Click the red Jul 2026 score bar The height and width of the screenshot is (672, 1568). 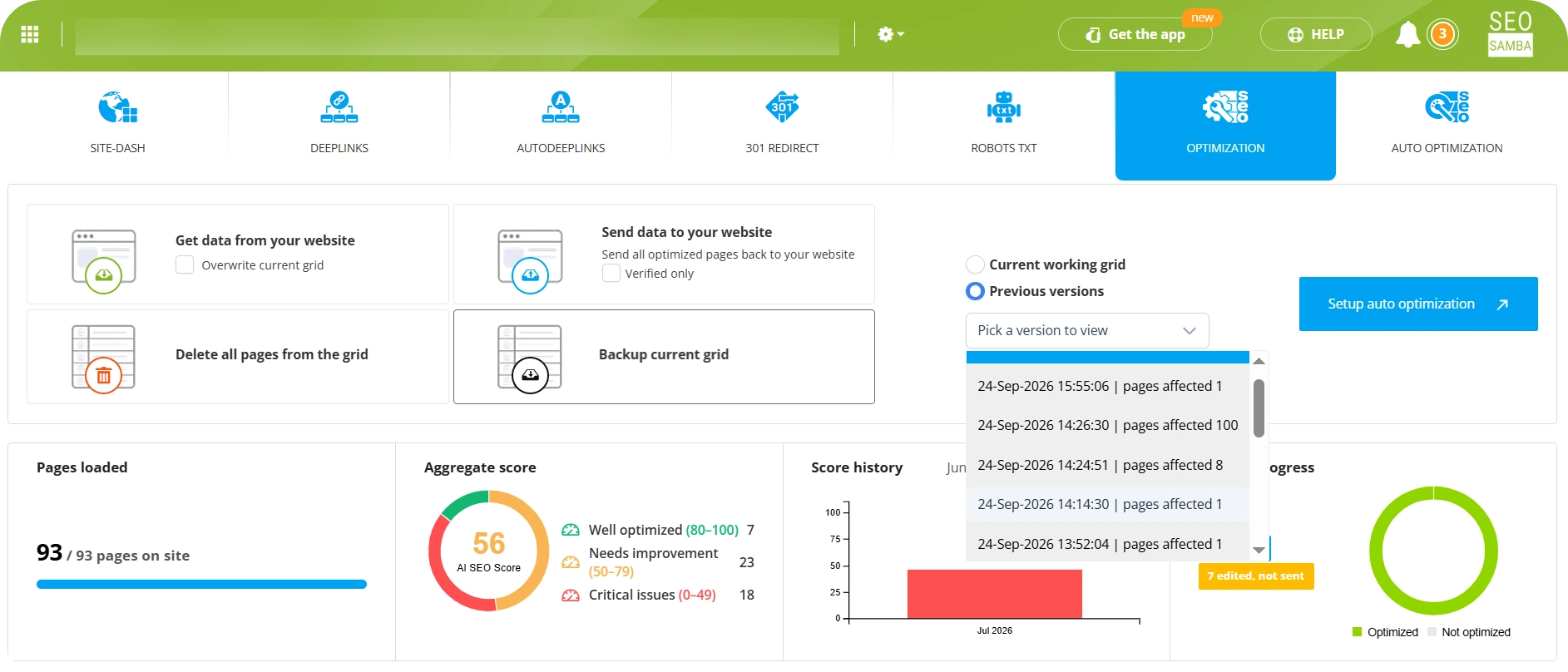994,594
